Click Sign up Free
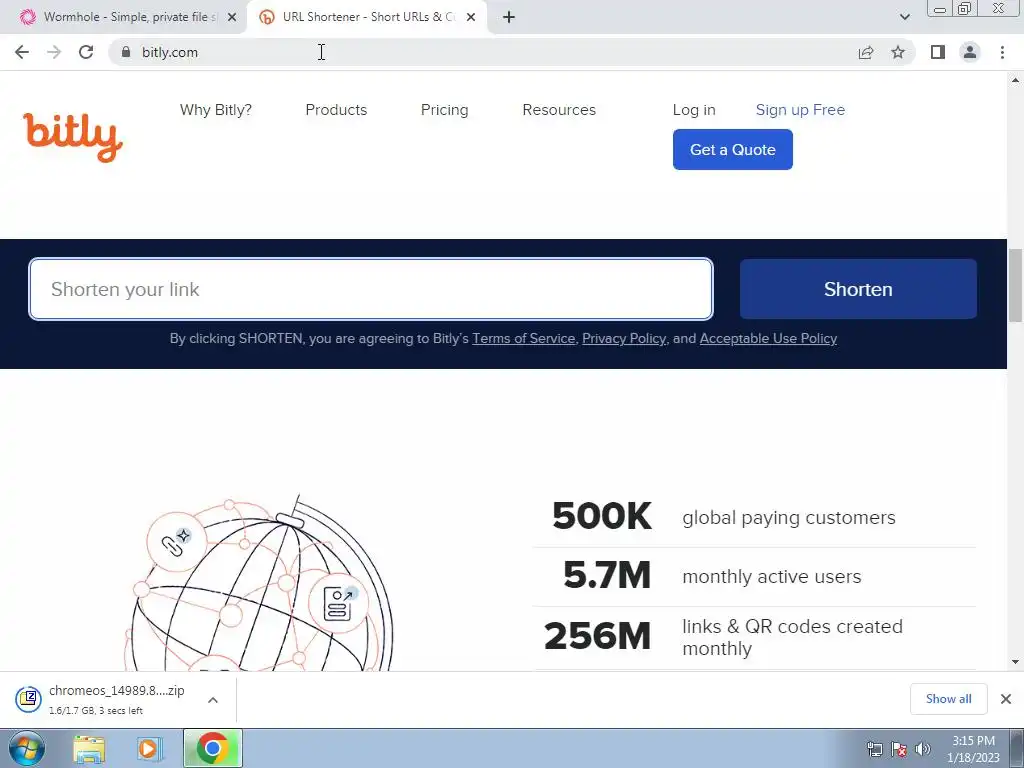 click(x=800, y=110)
